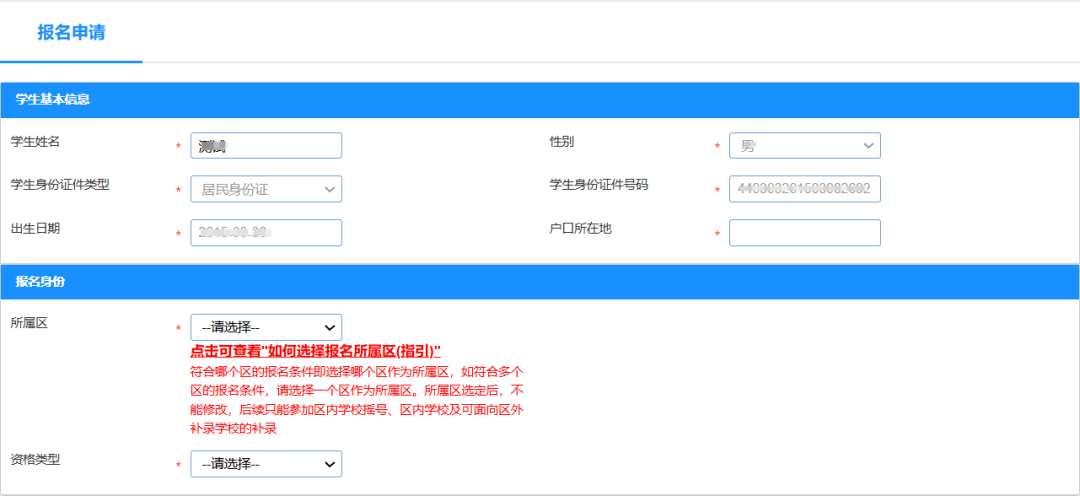
Task: Switch to the 报名申请 tab
Action: tap(71, 32)
